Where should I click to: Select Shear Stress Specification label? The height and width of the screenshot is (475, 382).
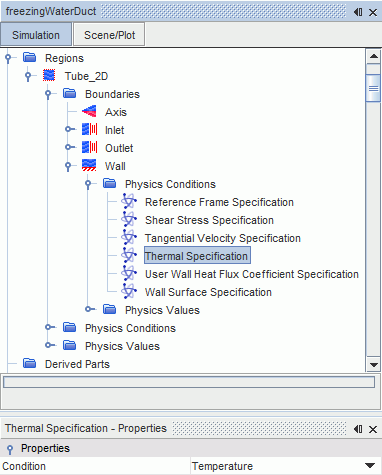[x=209, y=220]
